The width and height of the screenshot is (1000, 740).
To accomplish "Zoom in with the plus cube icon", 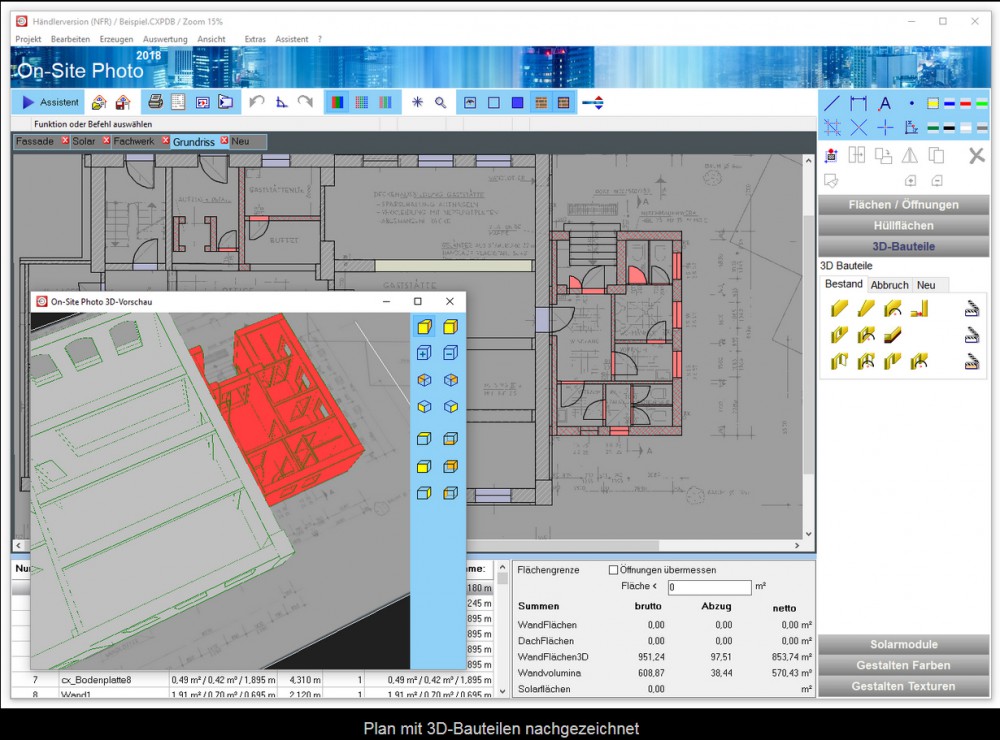I will 424,353.
